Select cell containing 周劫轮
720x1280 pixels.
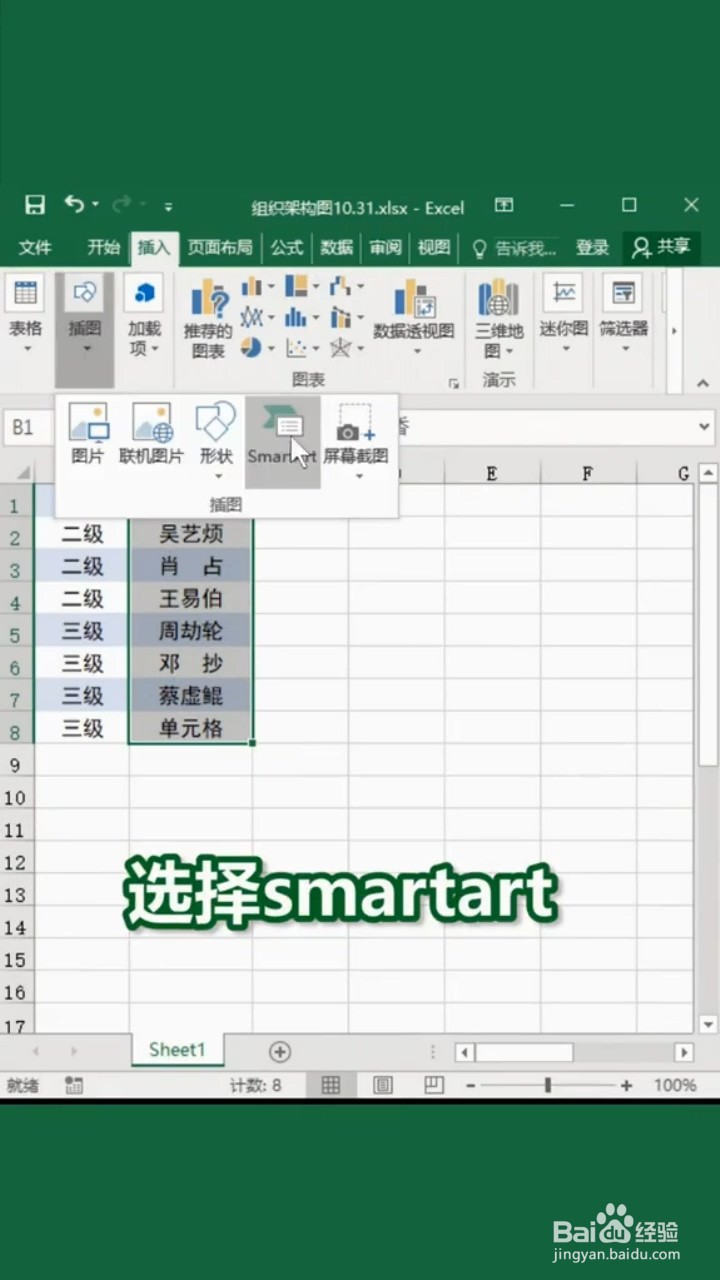[191, 631]
